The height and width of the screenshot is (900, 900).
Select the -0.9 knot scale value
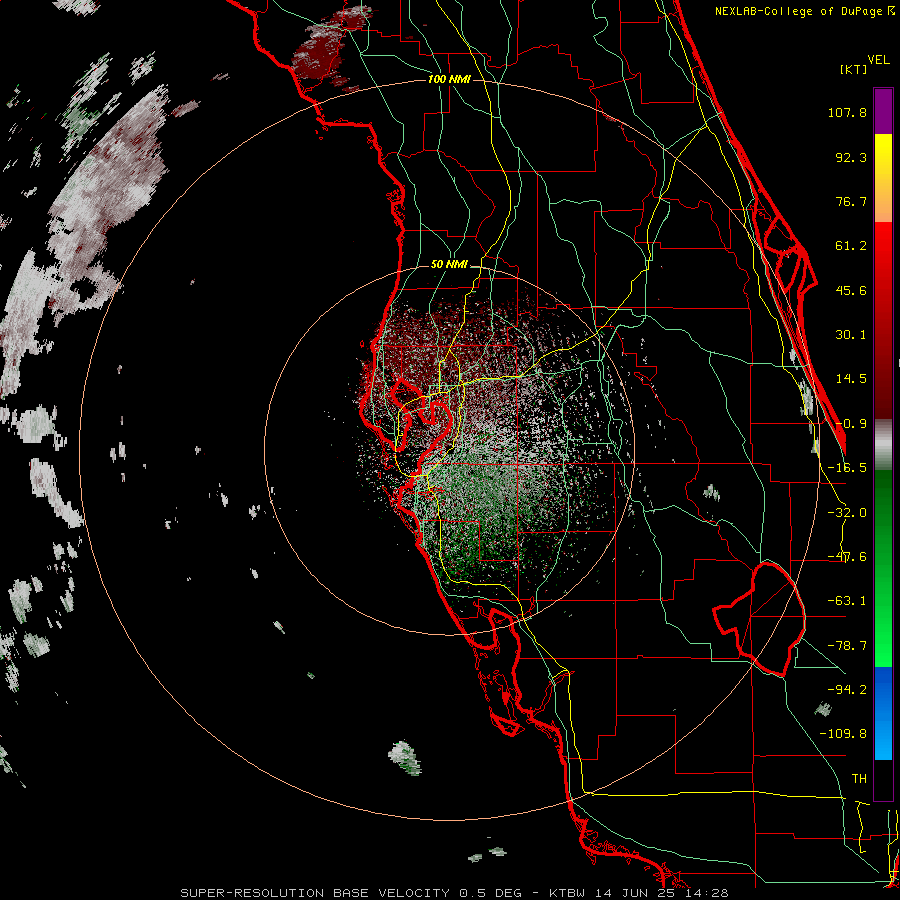[x=851, y=424]
